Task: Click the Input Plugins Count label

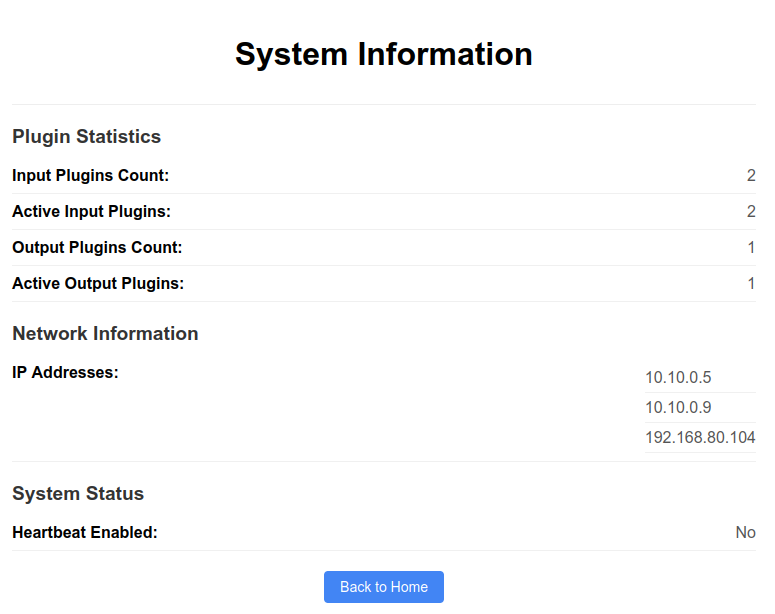Action: 90,176
